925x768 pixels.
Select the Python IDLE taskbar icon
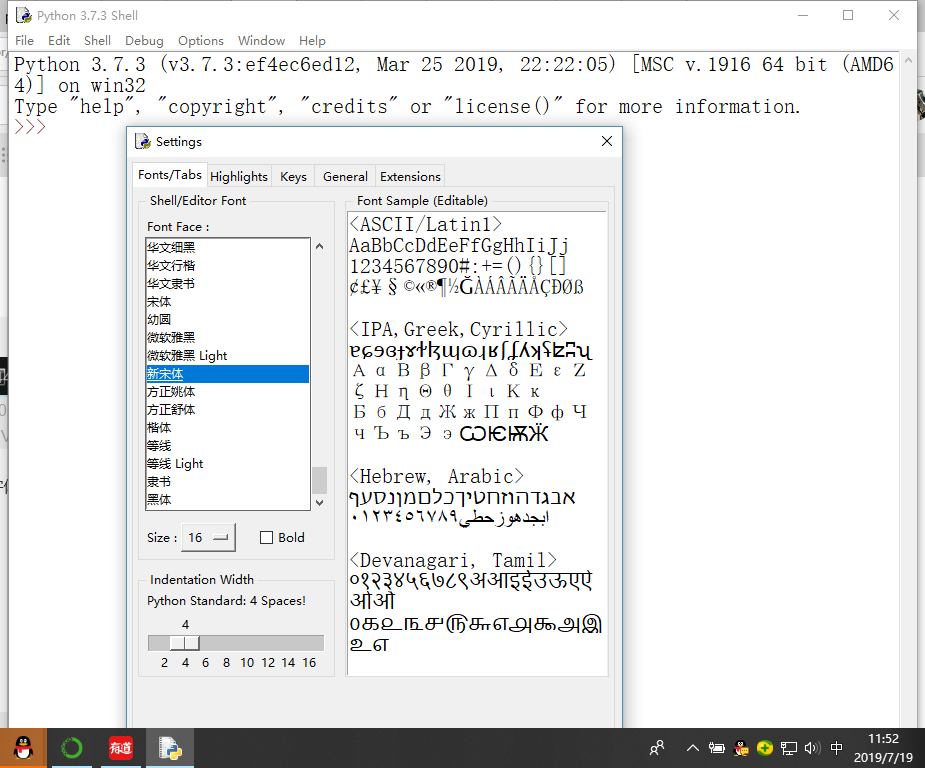click(170, 748)
